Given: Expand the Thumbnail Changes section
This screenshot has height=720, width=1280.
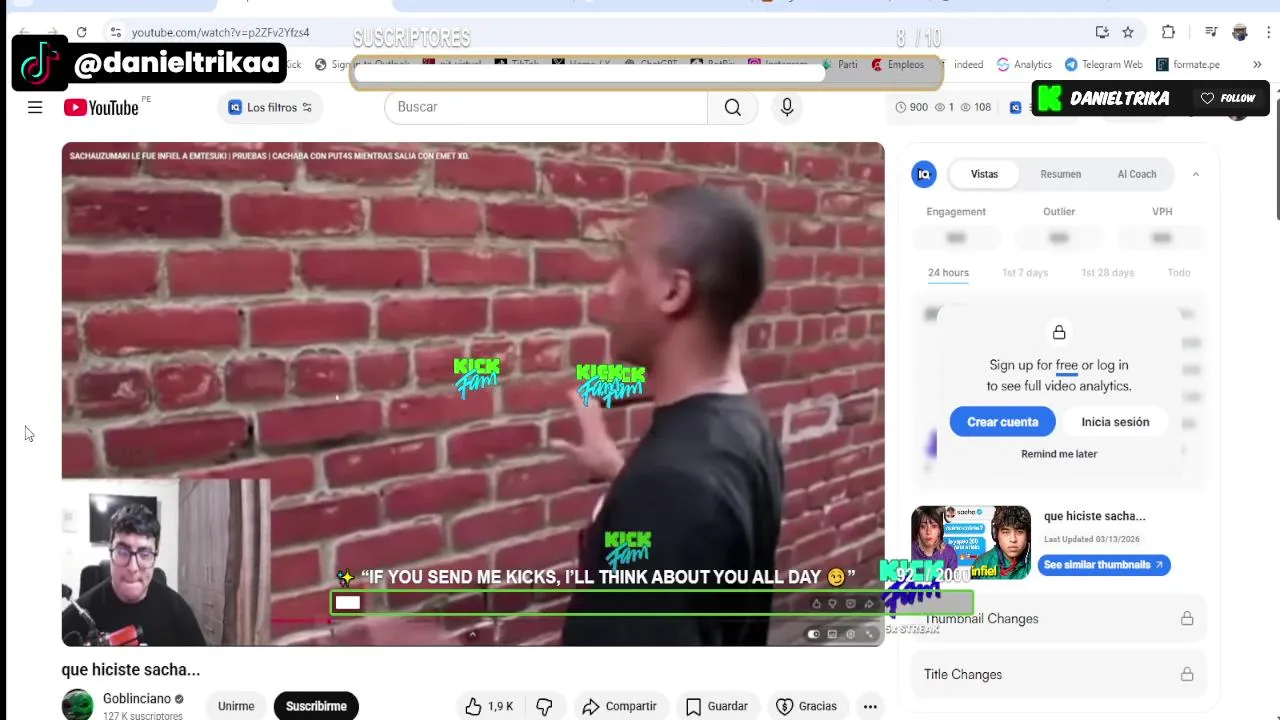Looking at the screenshot, I should point(1058,619).
